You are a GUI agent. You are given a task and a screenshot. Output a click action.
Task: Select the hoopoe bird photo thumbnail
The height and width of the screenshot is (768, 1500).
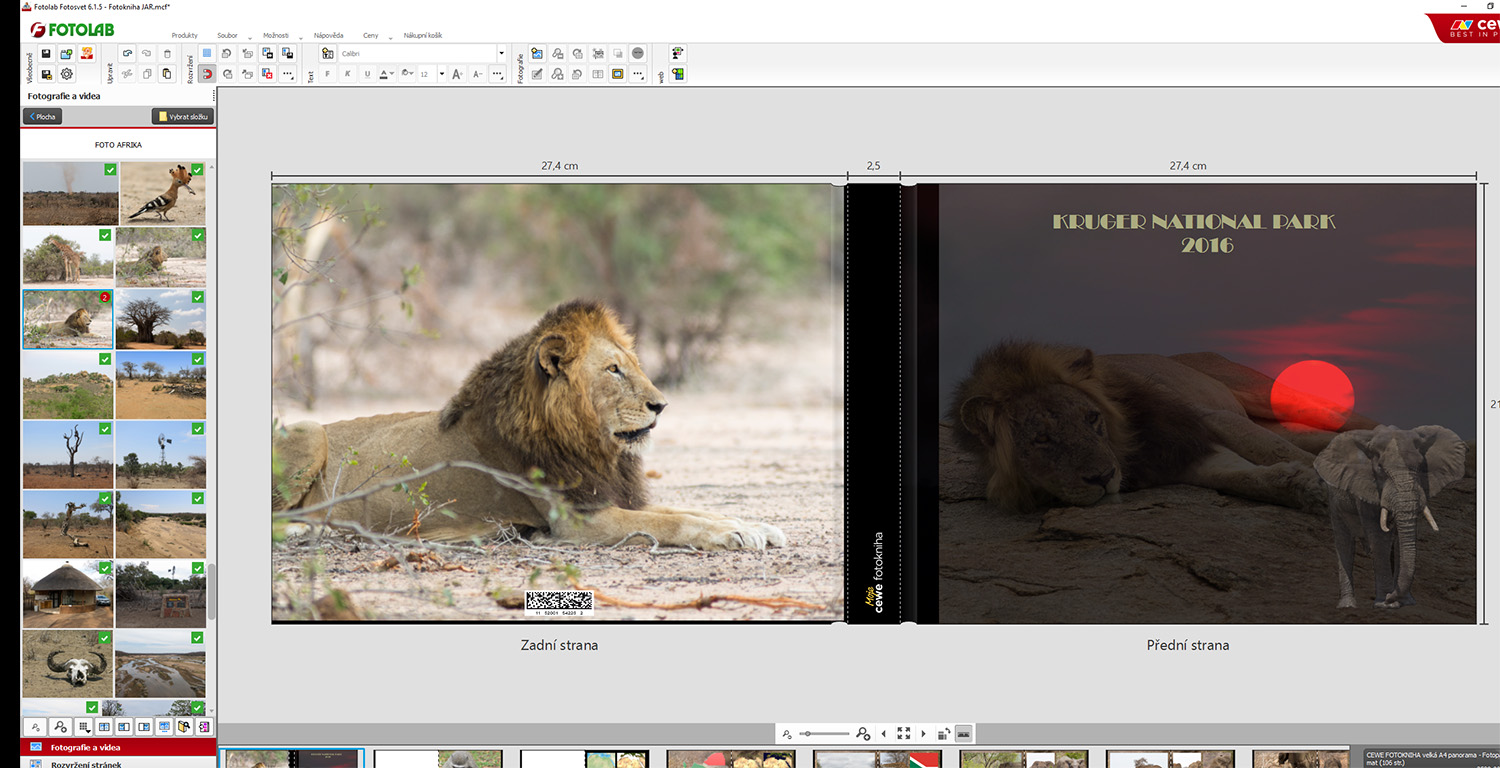coord(162,194)
